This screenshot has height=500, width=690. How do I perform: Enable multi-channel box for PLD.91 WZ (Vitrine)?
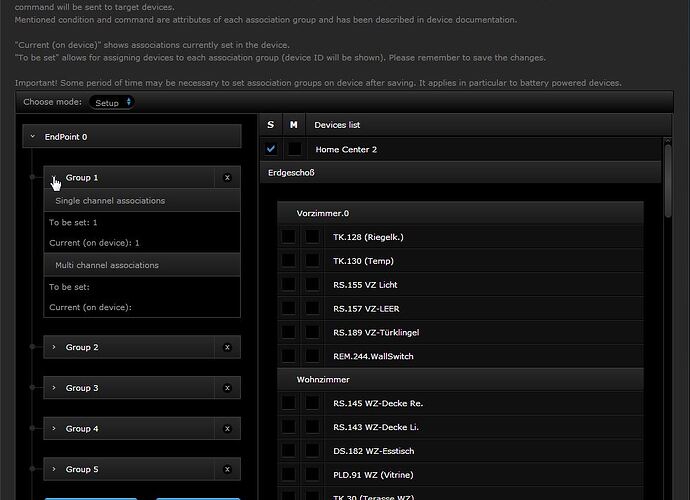[312, 474]
